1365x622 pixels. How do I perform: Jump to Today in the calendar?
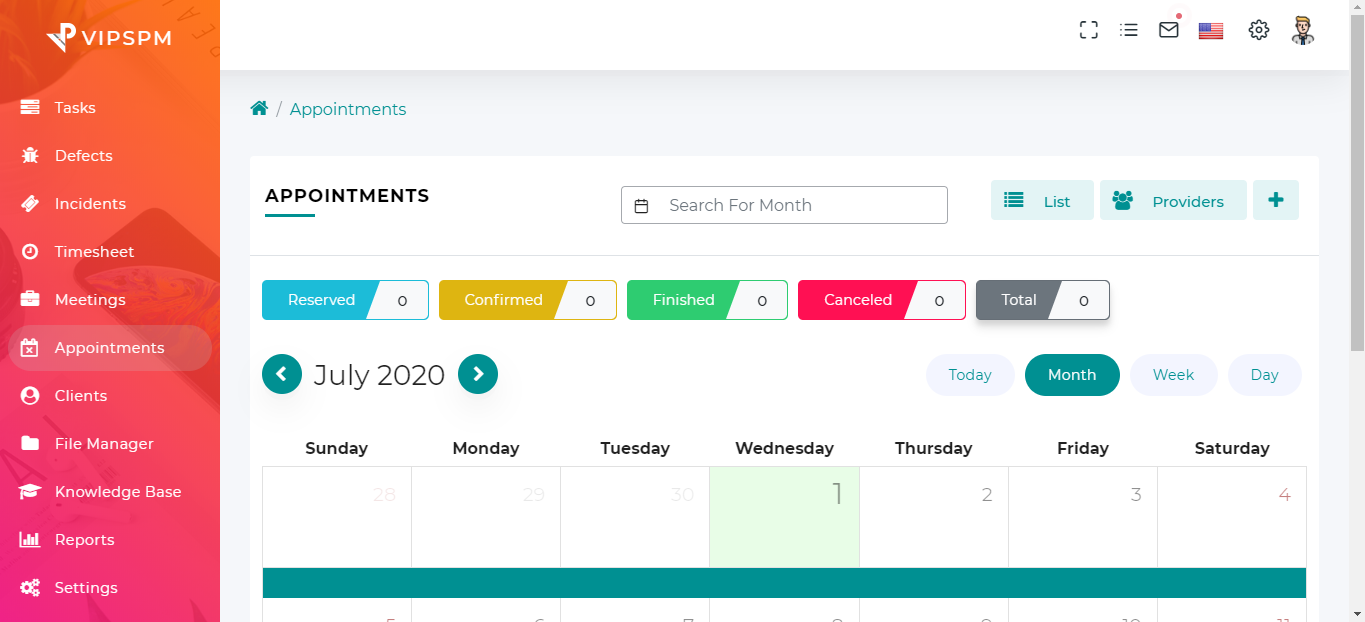click(x=970, y=375)
